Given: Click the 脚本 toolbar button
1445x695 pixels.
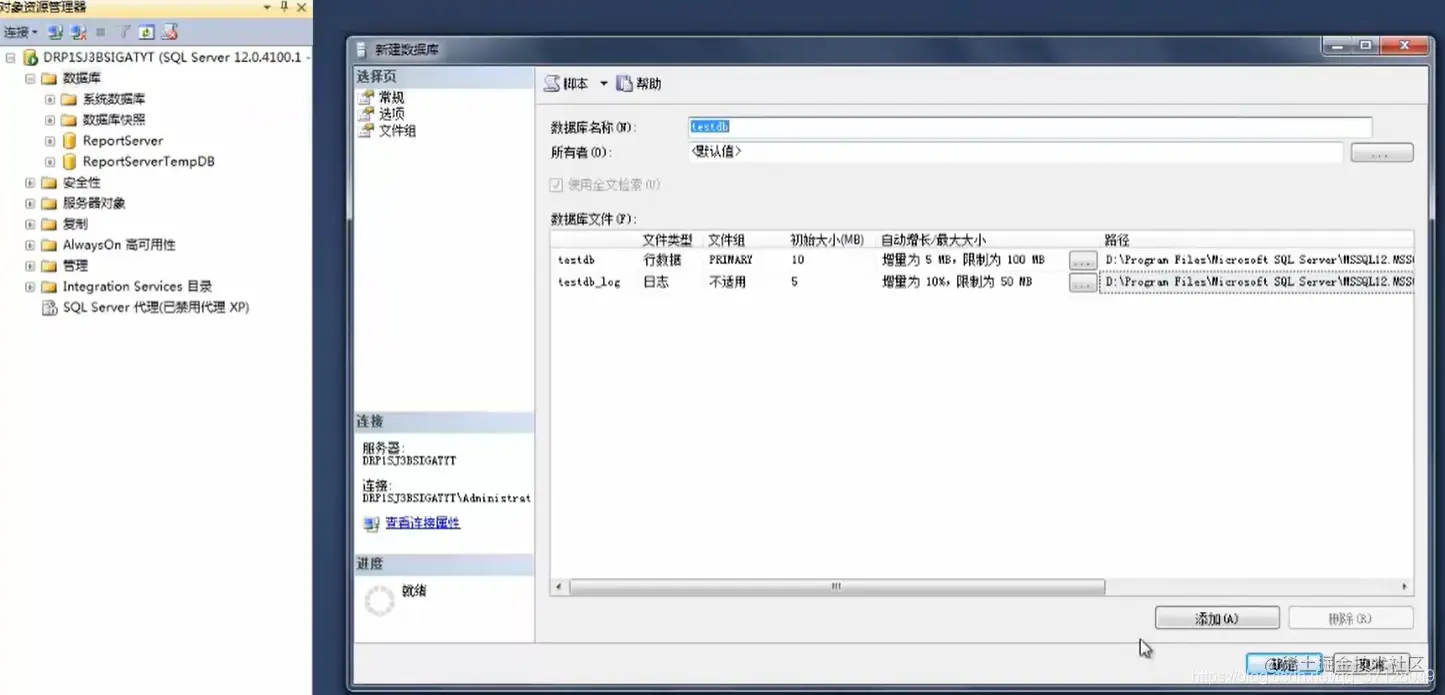Looking at the screenshot, I should click(x=566, y=84).
